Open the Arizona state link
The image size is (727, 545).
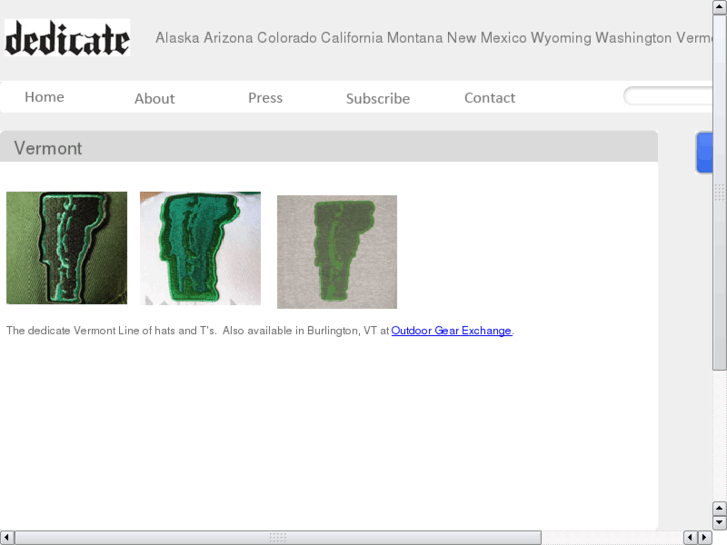click(228, 38)
